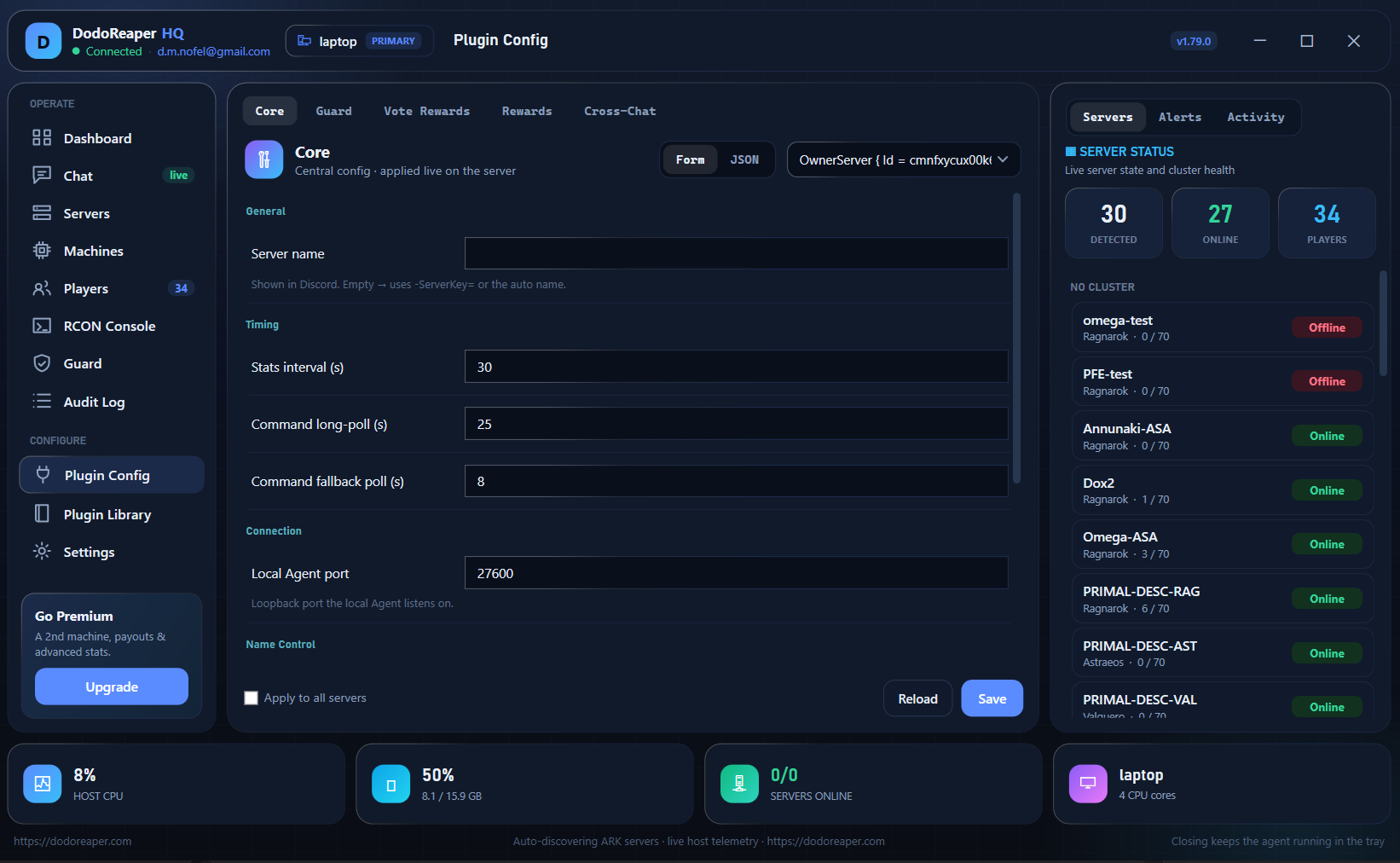1400x863 pixels.
Task: Click the Players count badge 34
Action: click(x=181, y=288)
